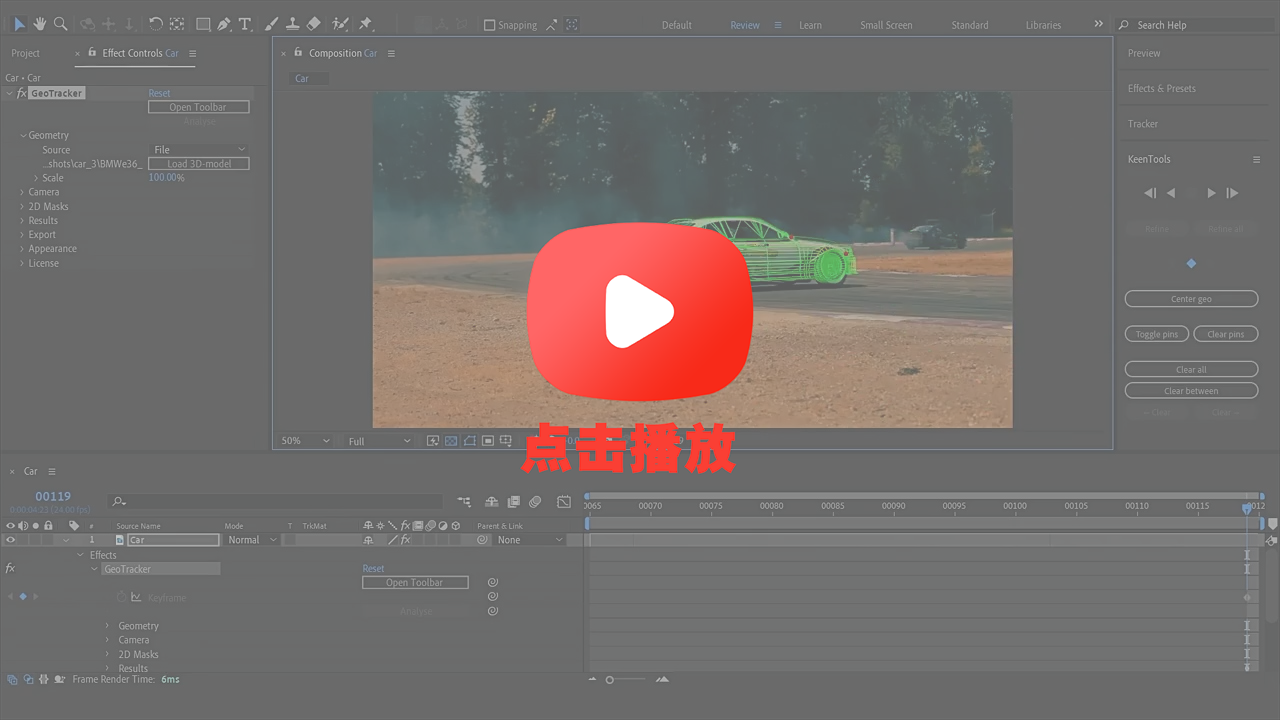Expand the License group

tap(22, 264)
